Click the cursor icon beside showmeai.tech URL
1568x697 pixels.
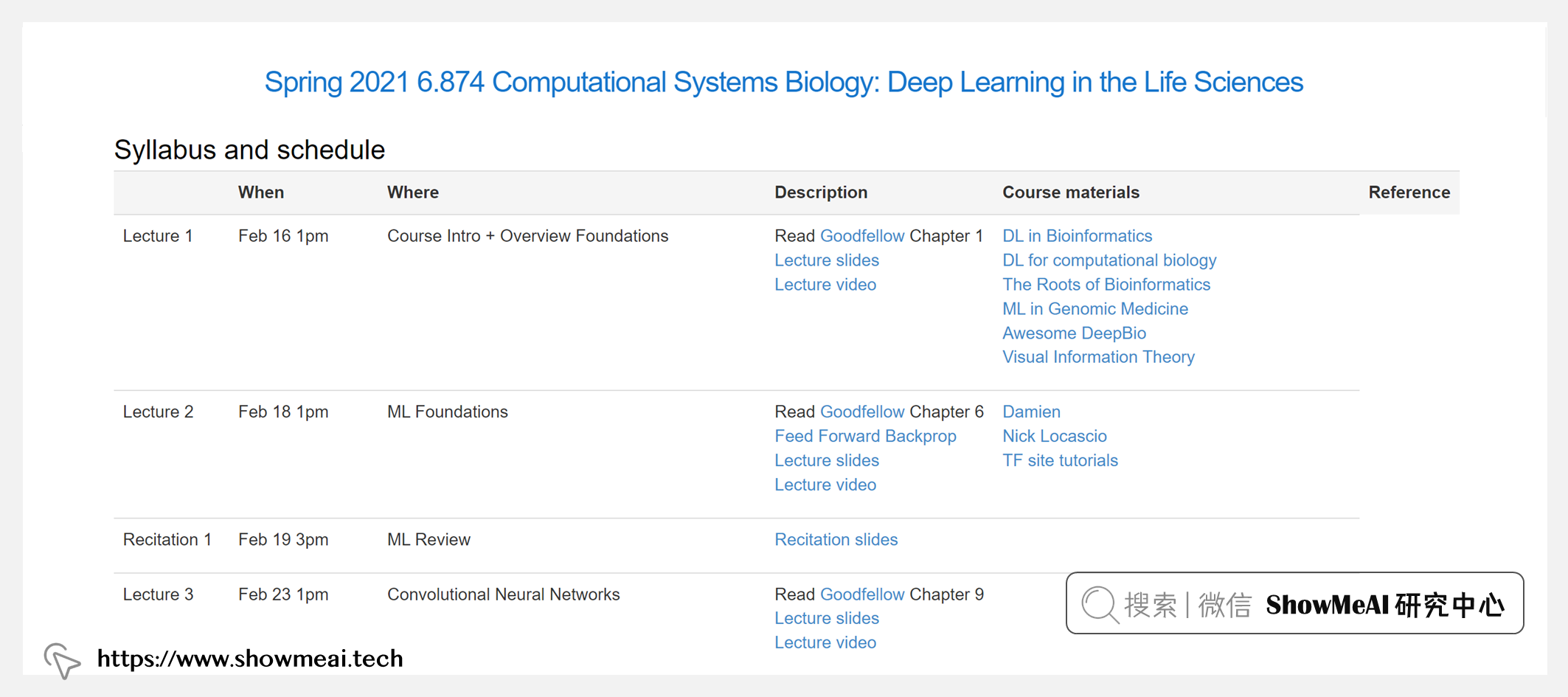(x=62, y=659)
